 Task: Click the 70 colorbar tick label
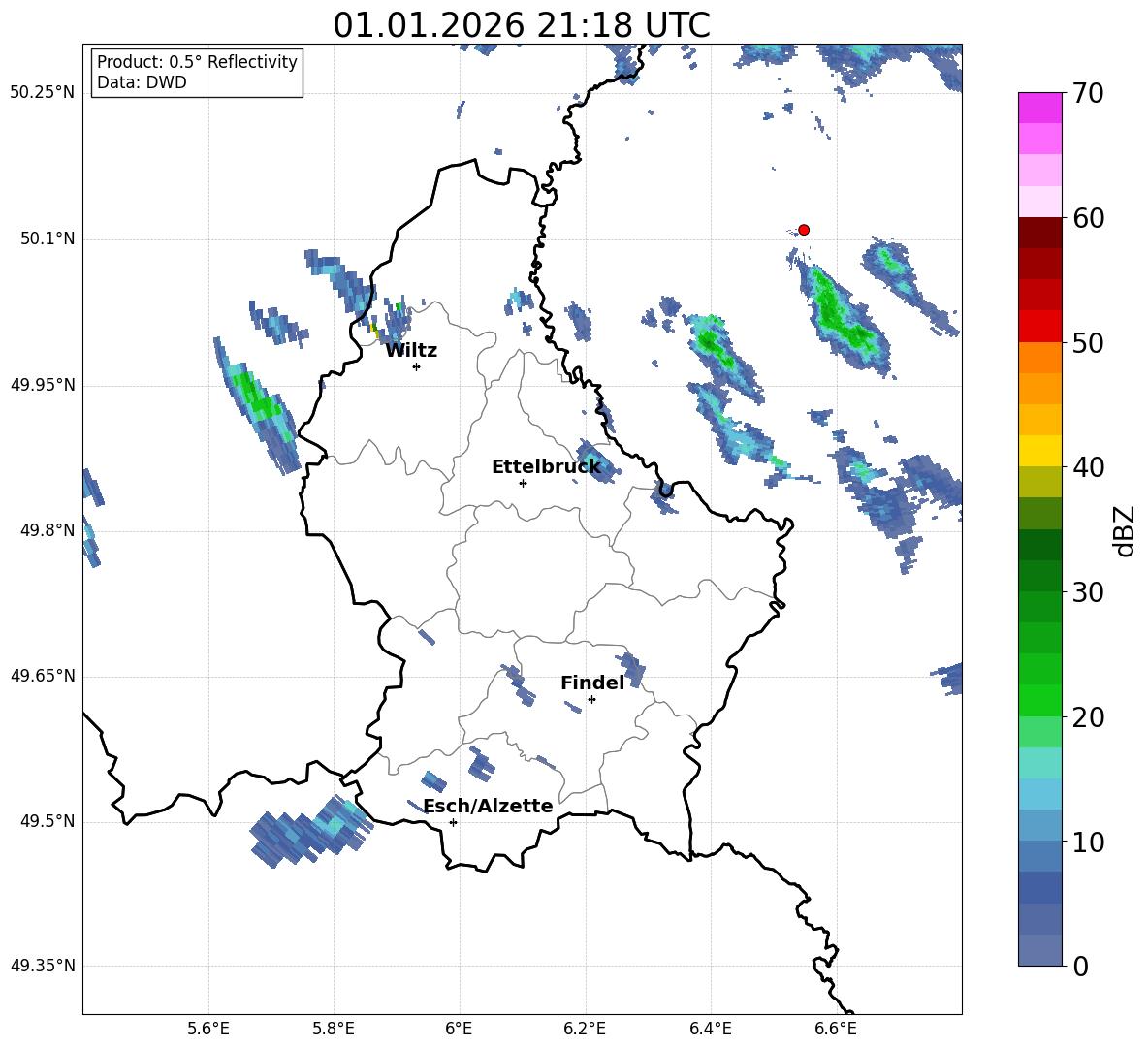click(x=1087, y=93)
